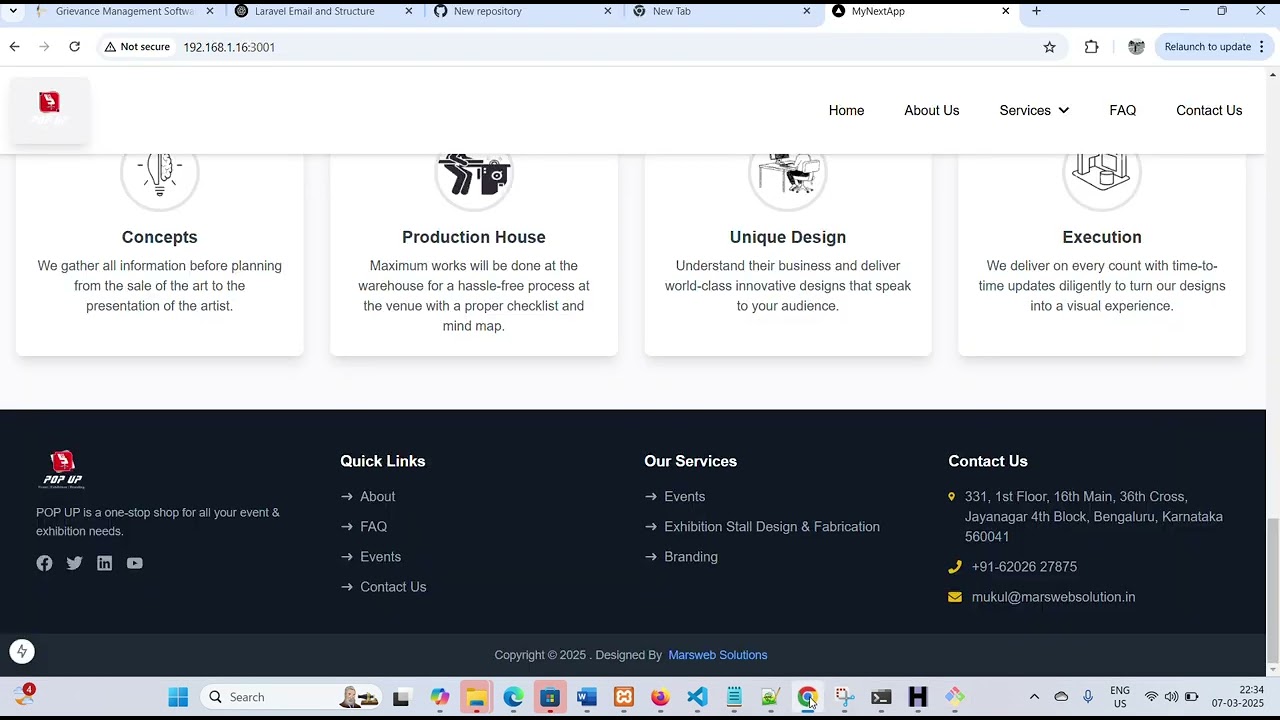Viewport: 1280px width, 720px height.
Task: Open the YouTube icon in the footer
Action: tap(134, 563)
